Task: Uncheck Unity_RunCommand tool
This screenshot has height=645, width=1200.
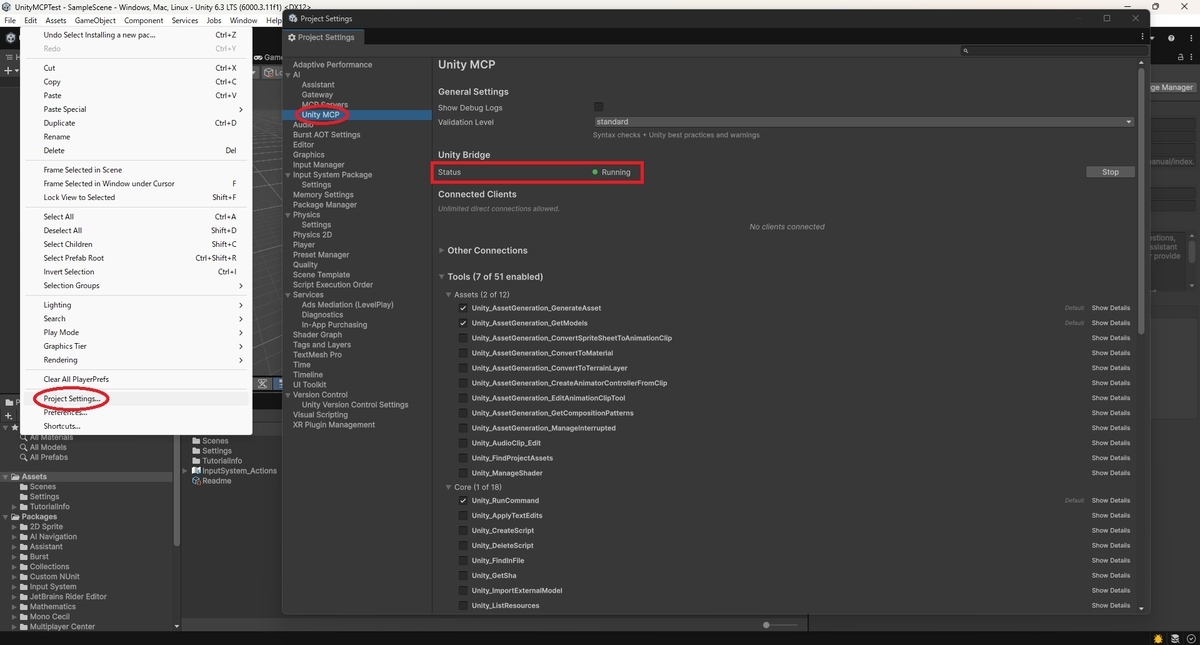Action: 463,501
